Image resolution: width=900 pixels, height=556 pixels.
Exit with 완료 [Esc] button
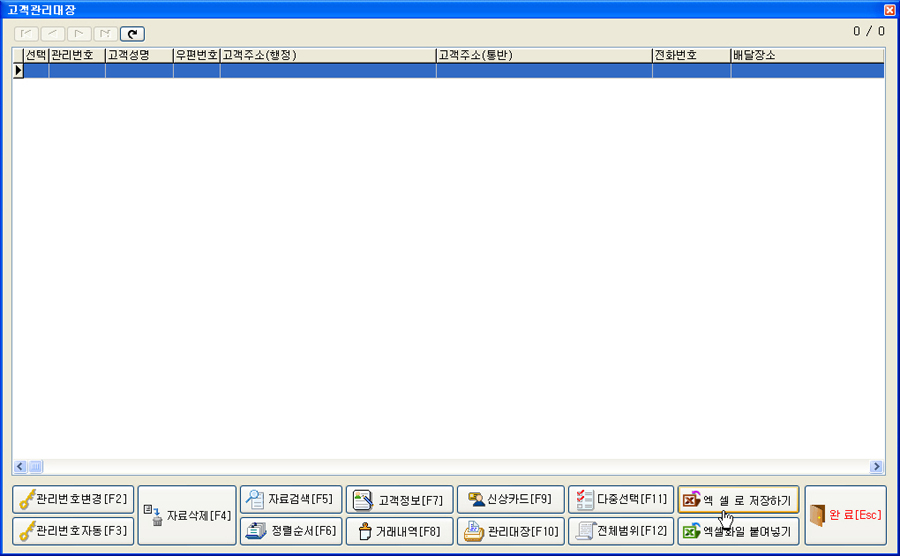[x=845, y=515]
